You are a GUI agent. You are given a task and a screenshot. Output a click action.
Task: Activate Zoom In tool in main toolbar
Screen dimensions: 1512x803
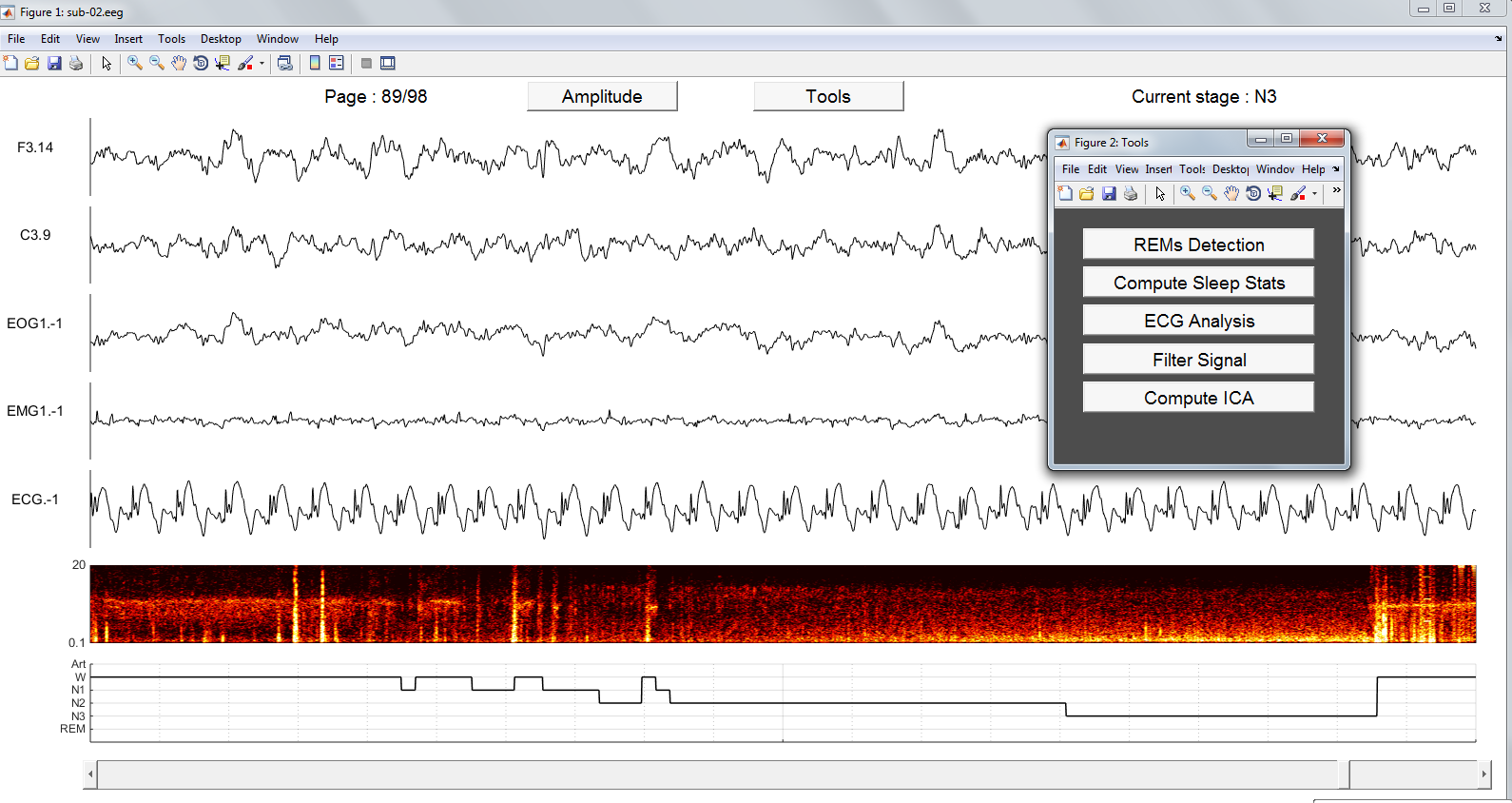(135, 64)
